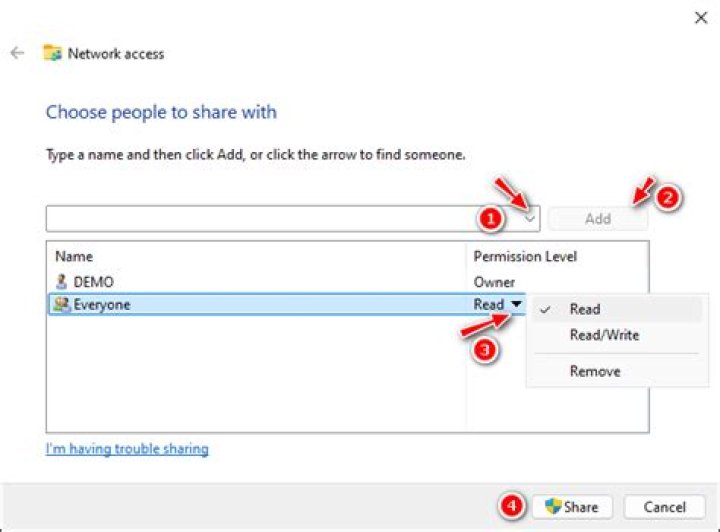
Task: Select Read permission from the menu
Action: tap(585, 310)
